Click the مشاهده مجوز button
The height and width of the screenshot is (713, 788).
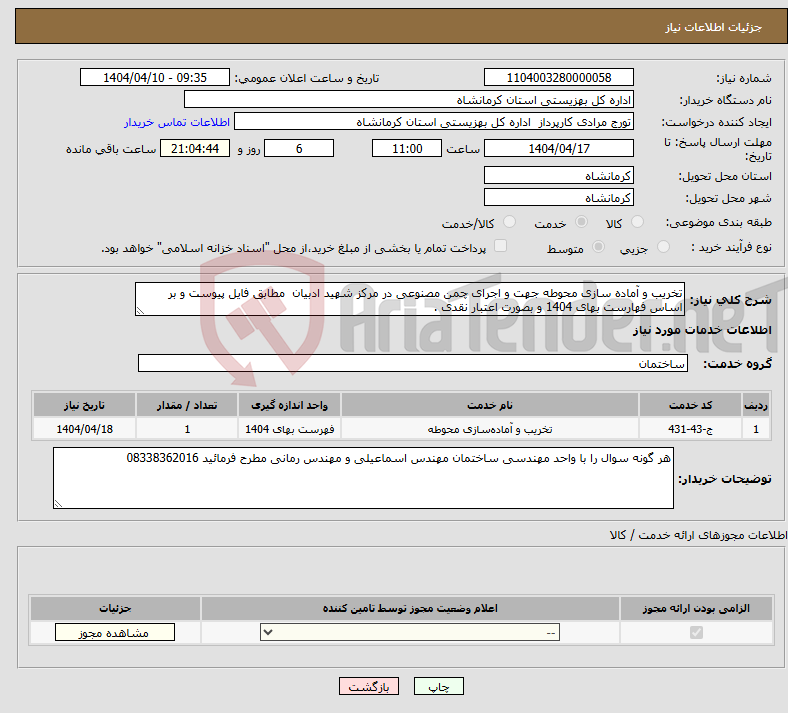[115, 632]
